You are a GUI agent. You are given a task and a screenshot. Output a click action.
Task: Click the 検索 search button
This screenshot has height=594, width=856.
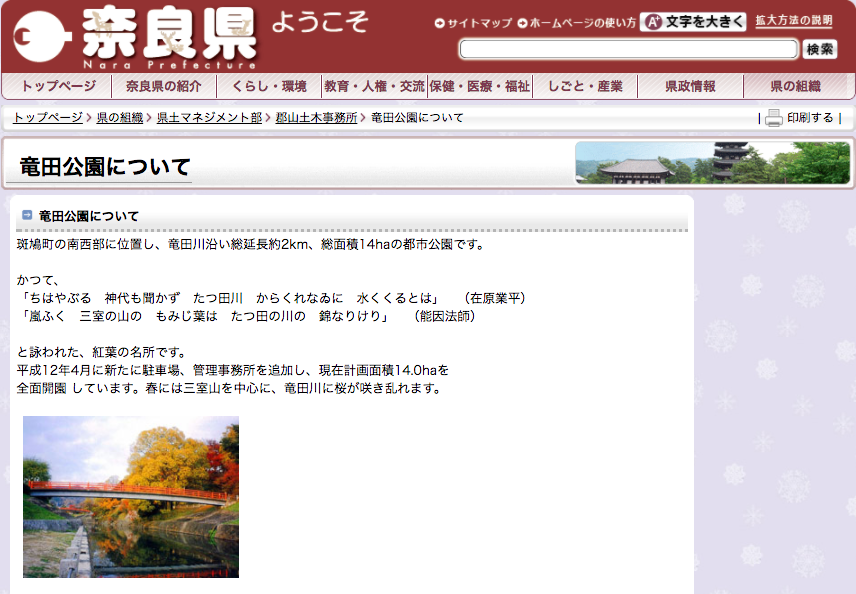[x=819, y=49]
